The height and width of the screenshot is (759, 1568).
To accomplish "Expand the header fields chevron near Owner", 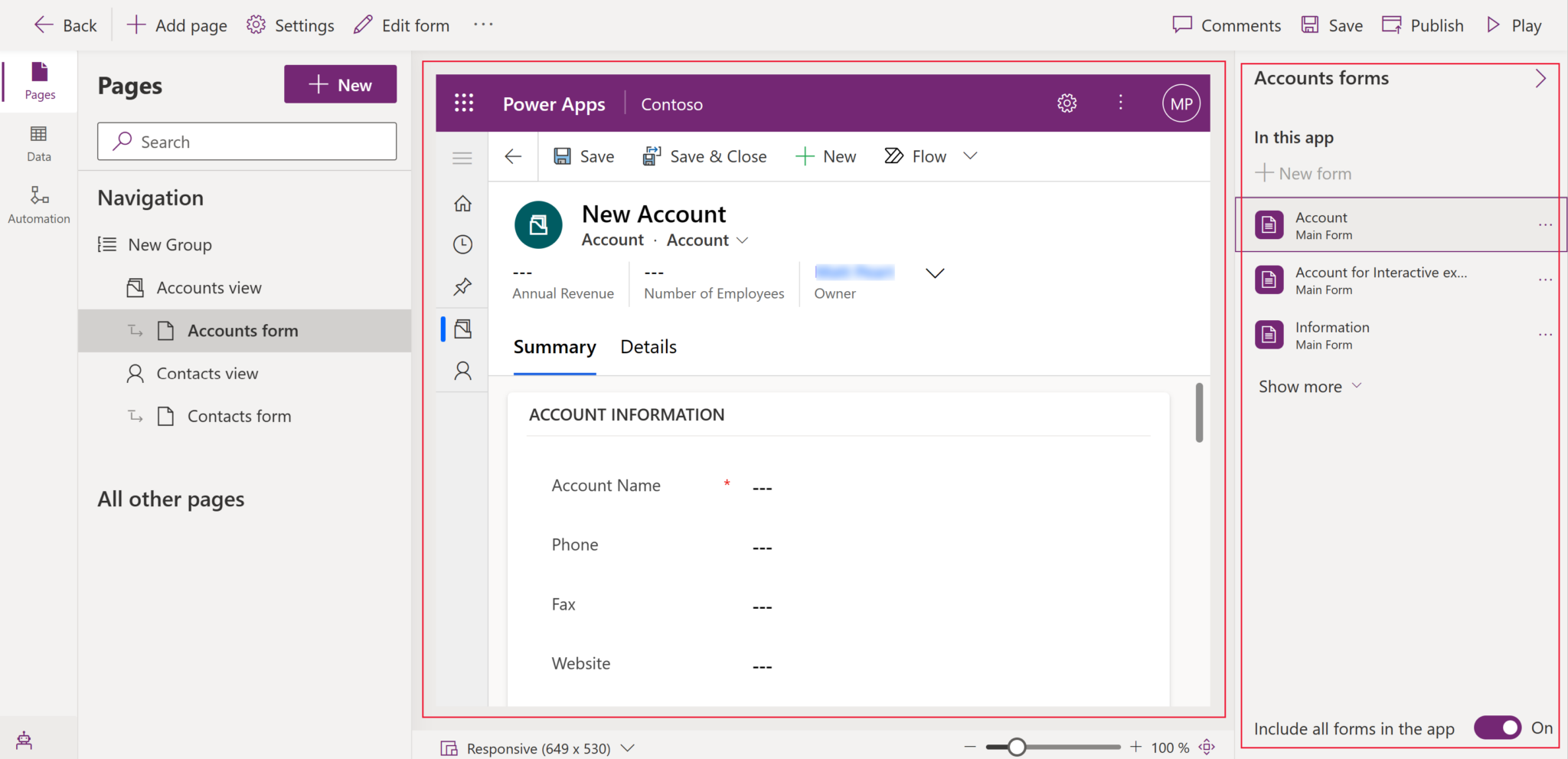I will tap(935, 273).
